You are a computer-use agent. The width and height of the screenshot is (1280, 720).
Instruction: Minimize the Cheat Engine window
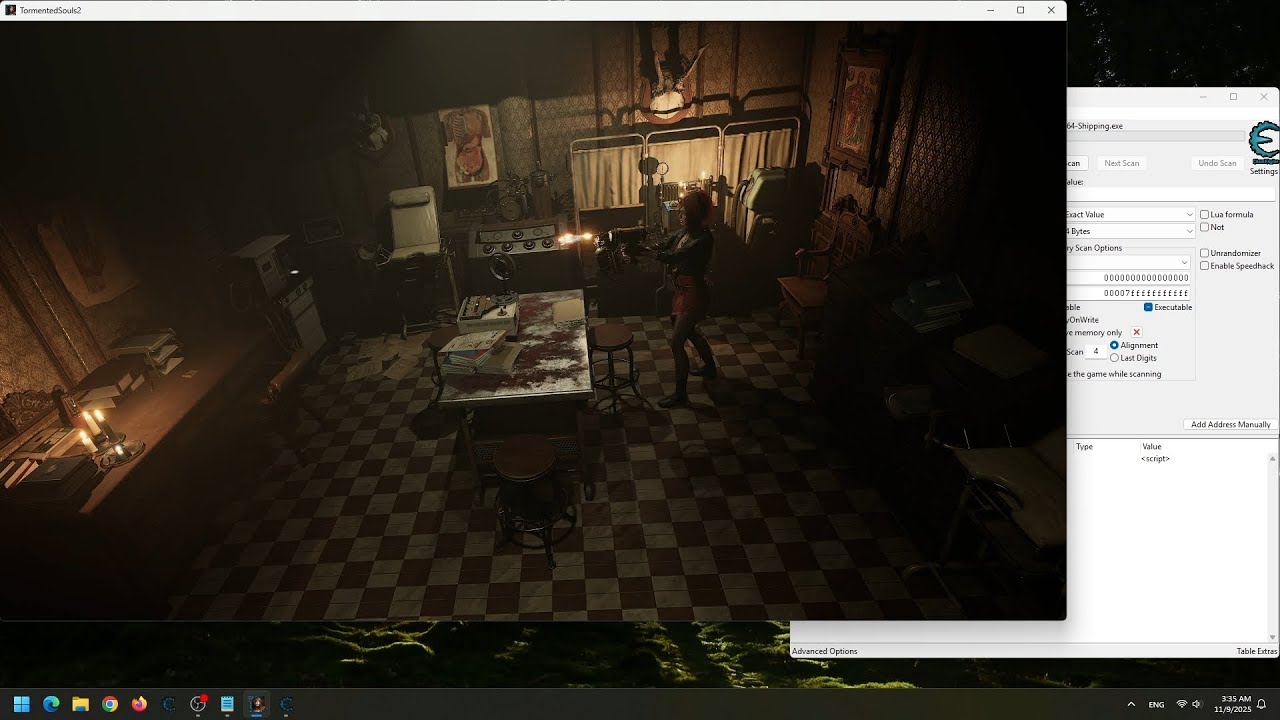pyautogui.click(x=1203, y=97)
